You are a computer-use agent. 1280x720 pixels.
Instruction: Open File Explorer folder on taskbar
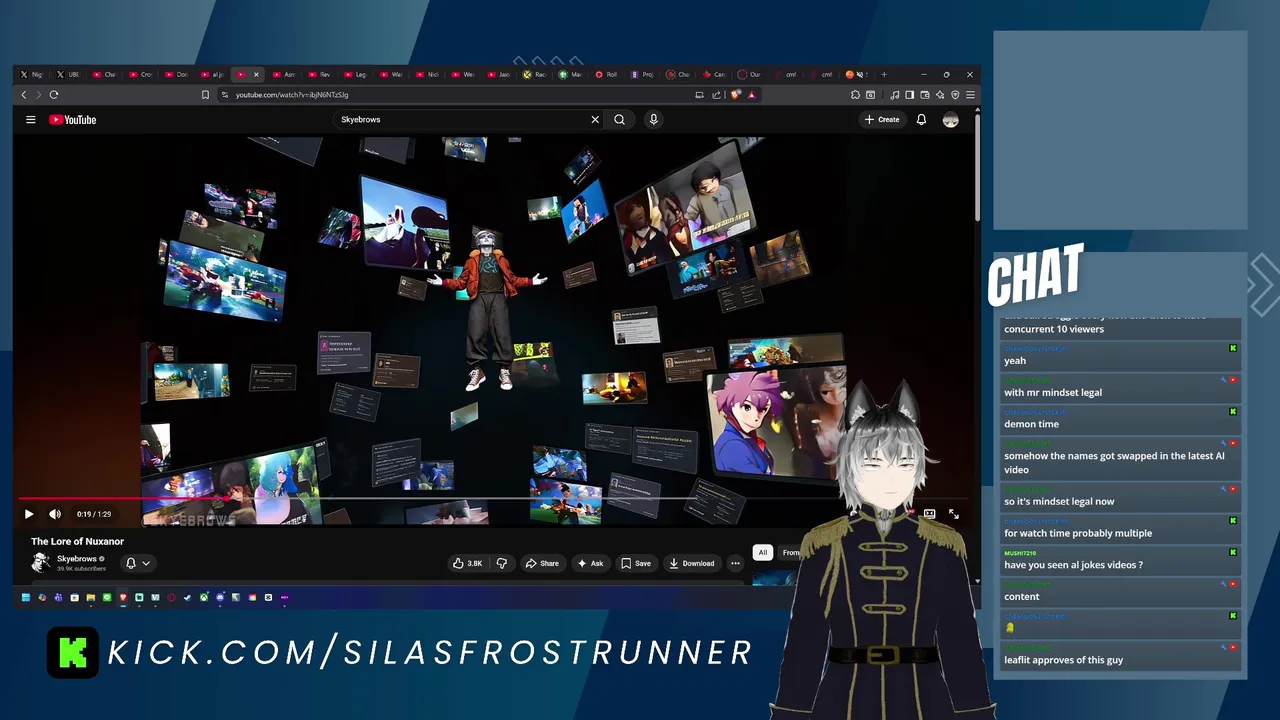click(x=90, y=598)
